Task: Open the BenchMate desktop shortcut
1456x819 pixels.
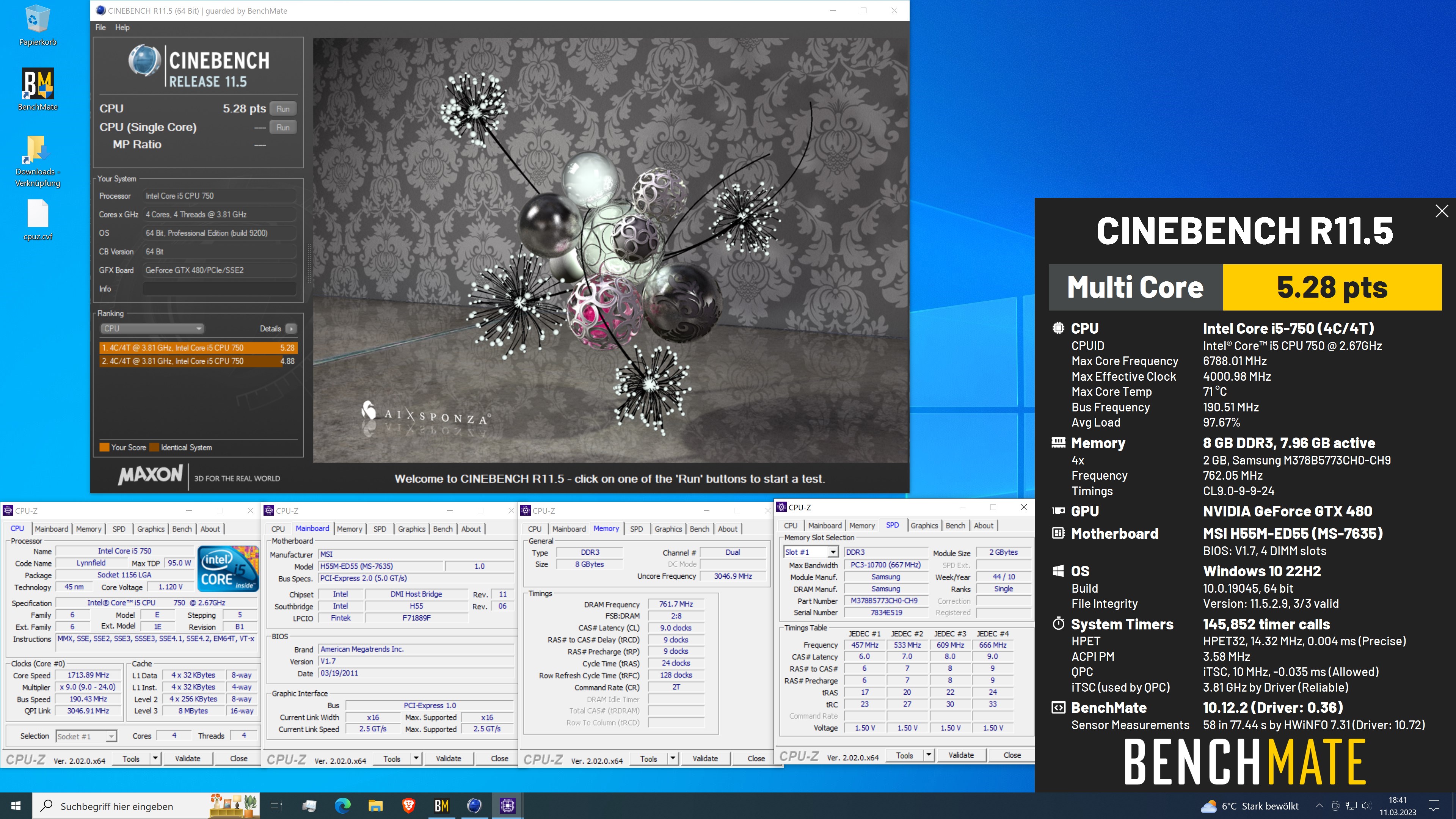Action: [37, 89]
